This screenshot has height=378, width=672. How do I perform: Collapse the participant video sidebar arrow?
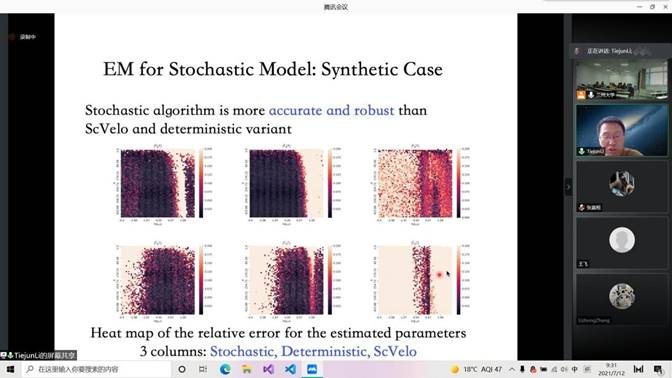click(568, 187)
